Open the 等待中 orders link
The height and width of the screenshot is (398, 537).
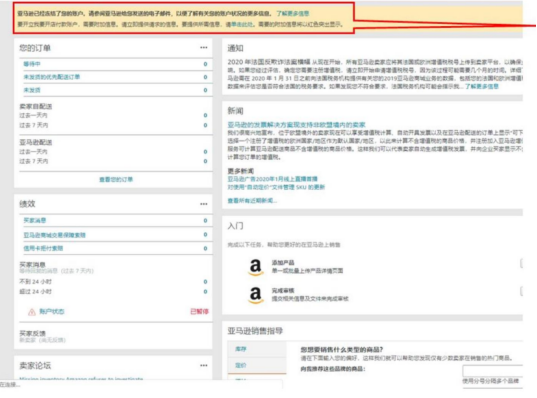click(32, 64)
